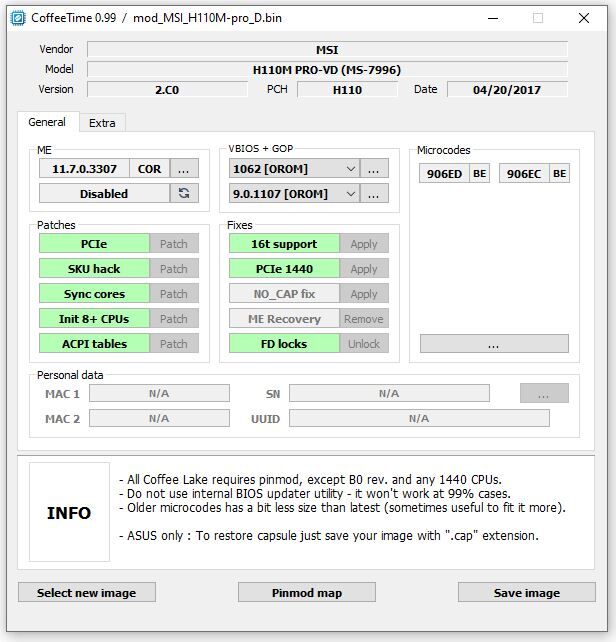Click the BE revision next to 906ED
616x642 pixels.
[480, 173]
